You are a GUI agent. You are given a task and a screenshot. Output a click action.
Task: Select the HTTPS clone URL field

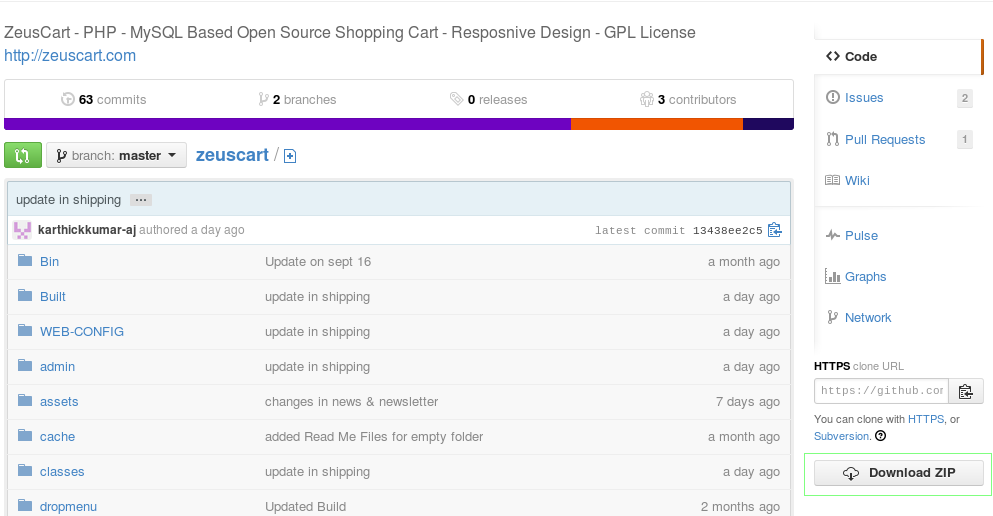pos(882,391)
